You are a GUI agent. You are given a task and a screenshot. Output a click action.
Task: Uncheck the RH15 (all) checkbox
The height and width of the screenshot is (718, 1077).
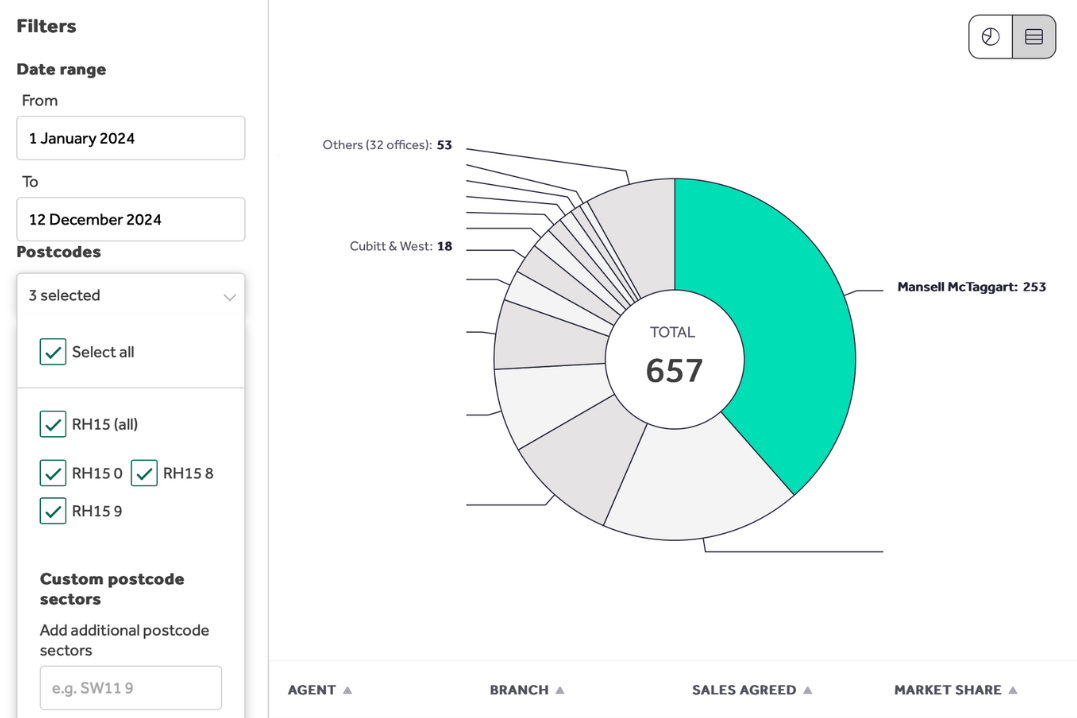click(x=53, y=424)
